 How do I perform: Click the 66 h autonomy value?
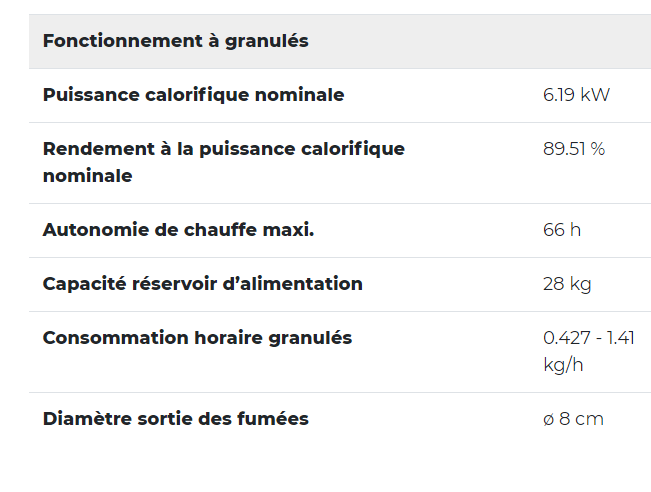coord(562,230)
